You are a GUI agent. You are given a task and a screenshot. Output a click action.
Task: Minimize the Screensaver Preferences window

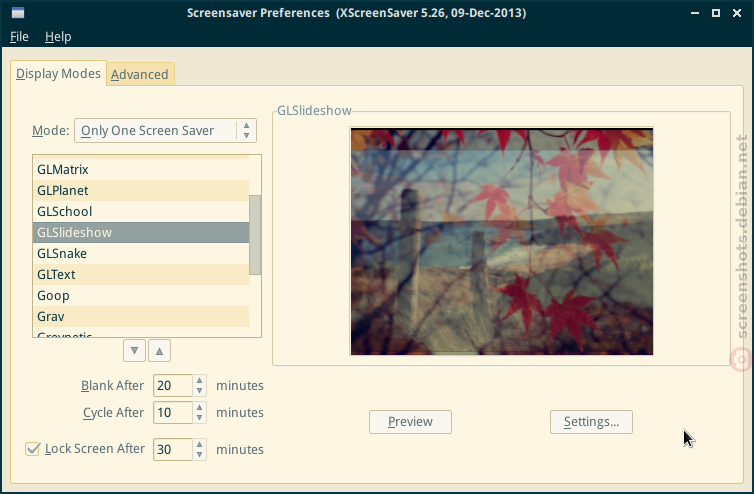[x=695, y=13]
